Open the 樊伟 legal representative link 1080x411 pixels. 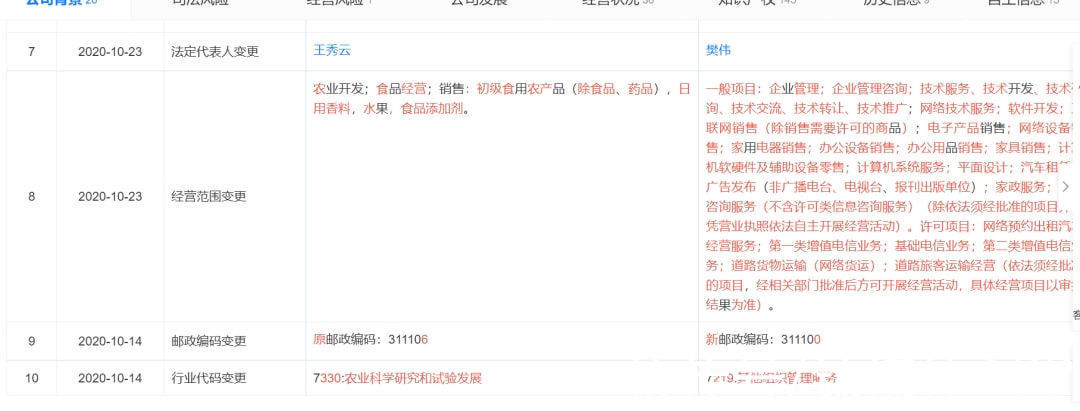[718, 51]
